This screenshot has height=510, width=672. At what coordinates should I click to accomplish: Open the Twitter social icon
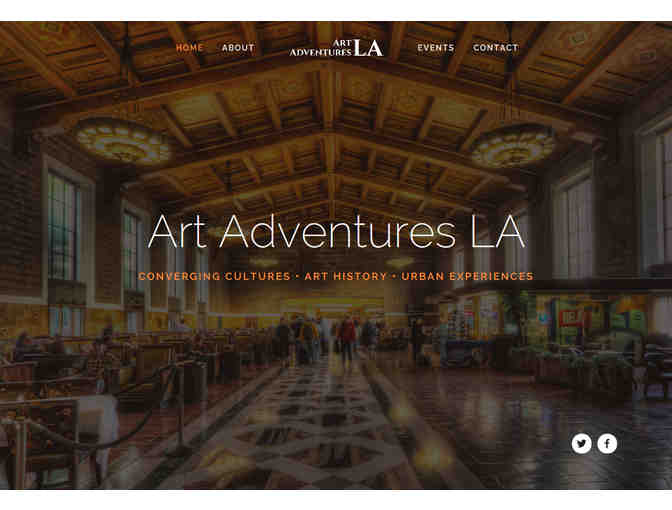tap(581, 444)
